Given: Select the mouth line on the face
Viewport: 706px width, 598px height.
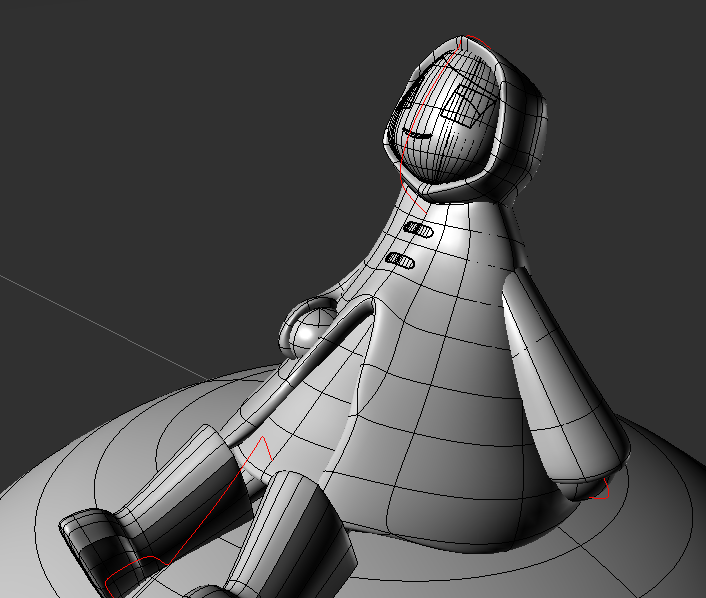Looking at the screenshot, I should pyautogui.click(x=417, y=134).
